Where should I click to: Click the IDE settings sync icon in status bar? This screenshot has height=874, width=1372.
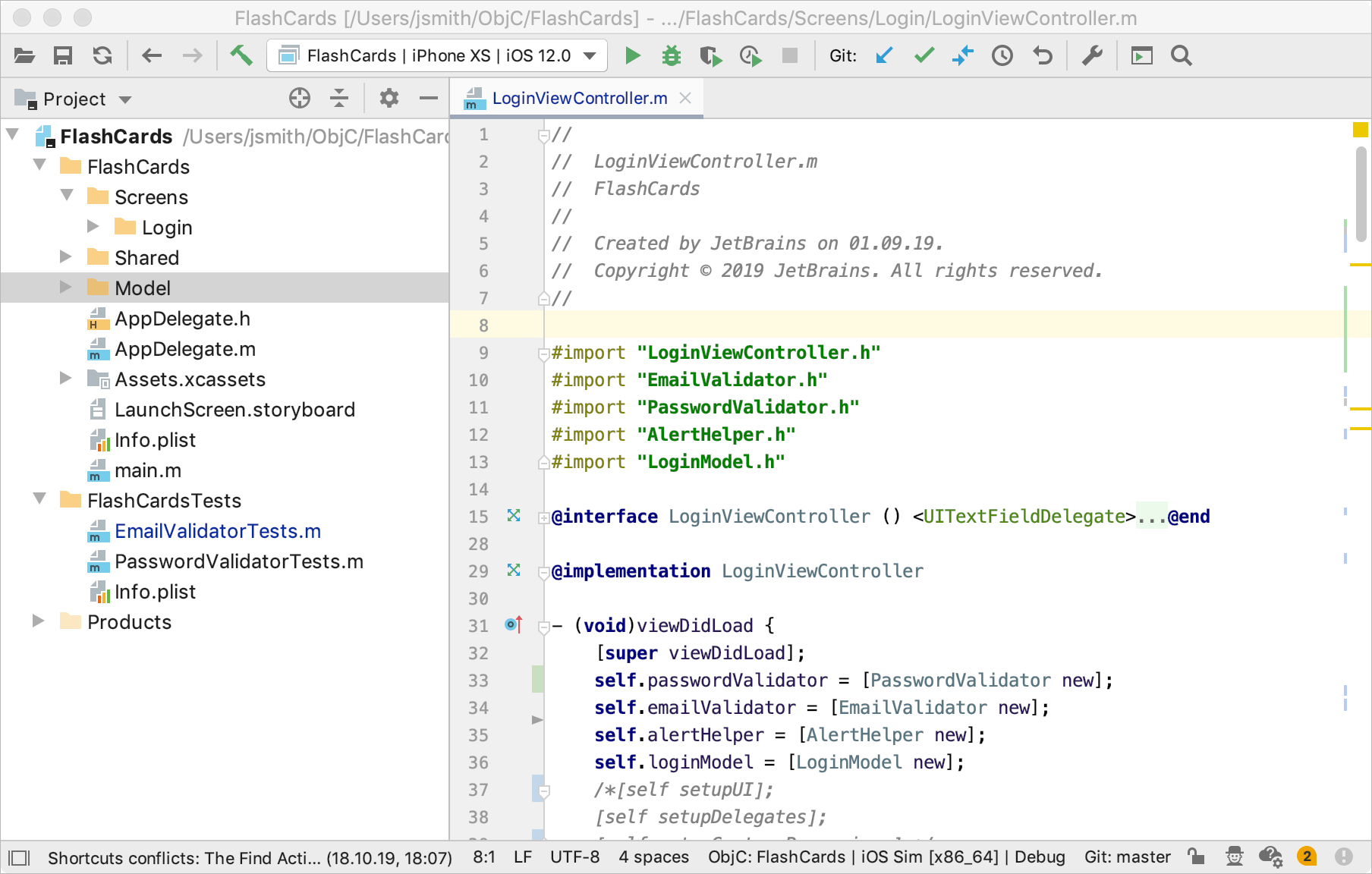point(1270,857)
